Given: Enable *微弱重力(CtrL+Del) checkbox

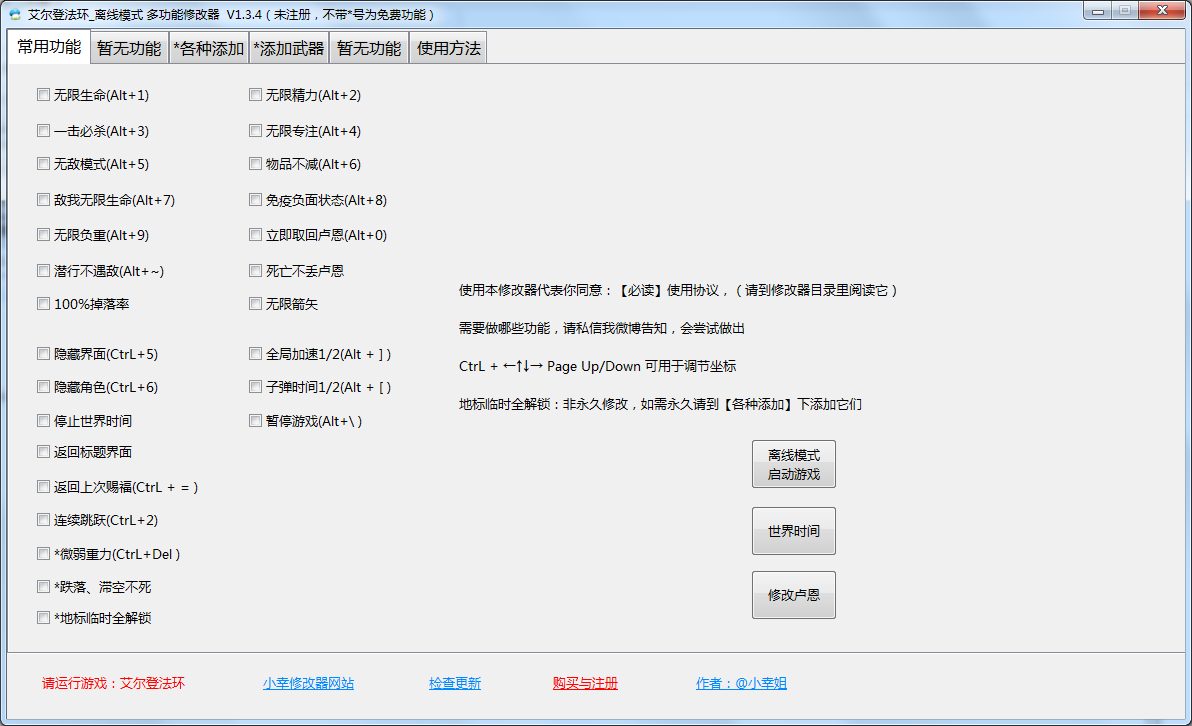Looking at the screenshot, I should pyautogui.click(x=43, y=553).
